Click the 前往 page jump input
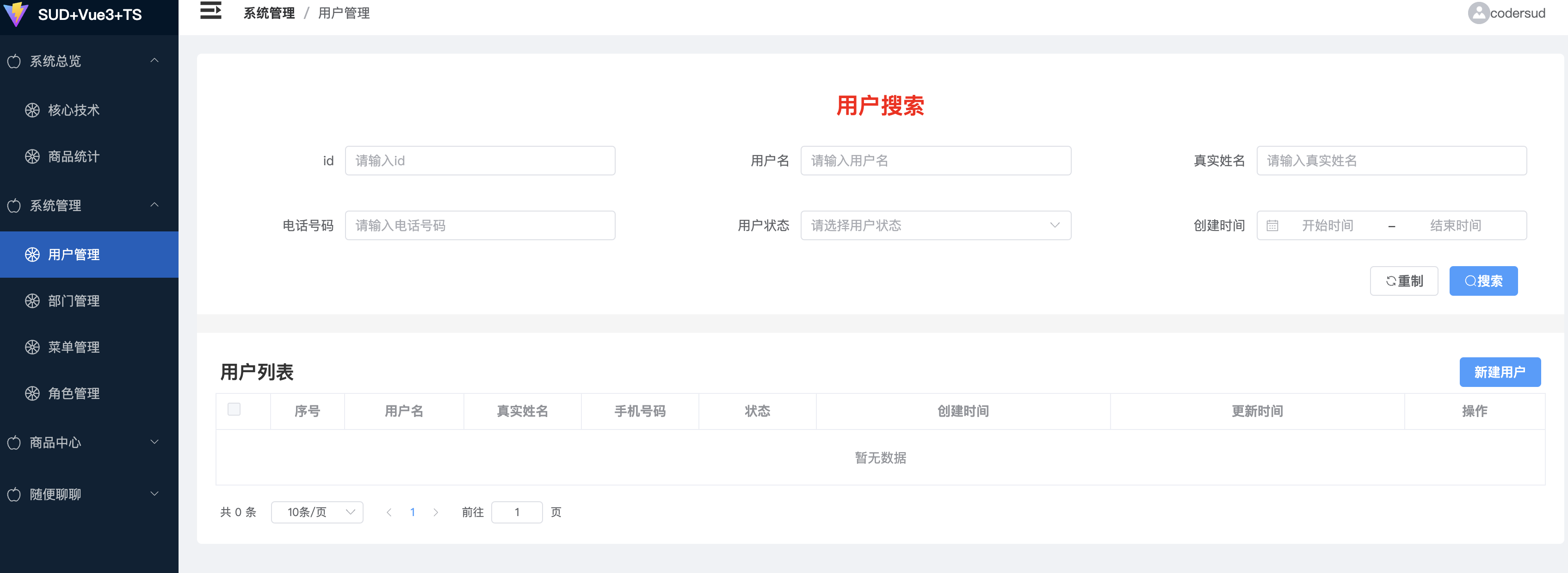 (x=517, y=512)
